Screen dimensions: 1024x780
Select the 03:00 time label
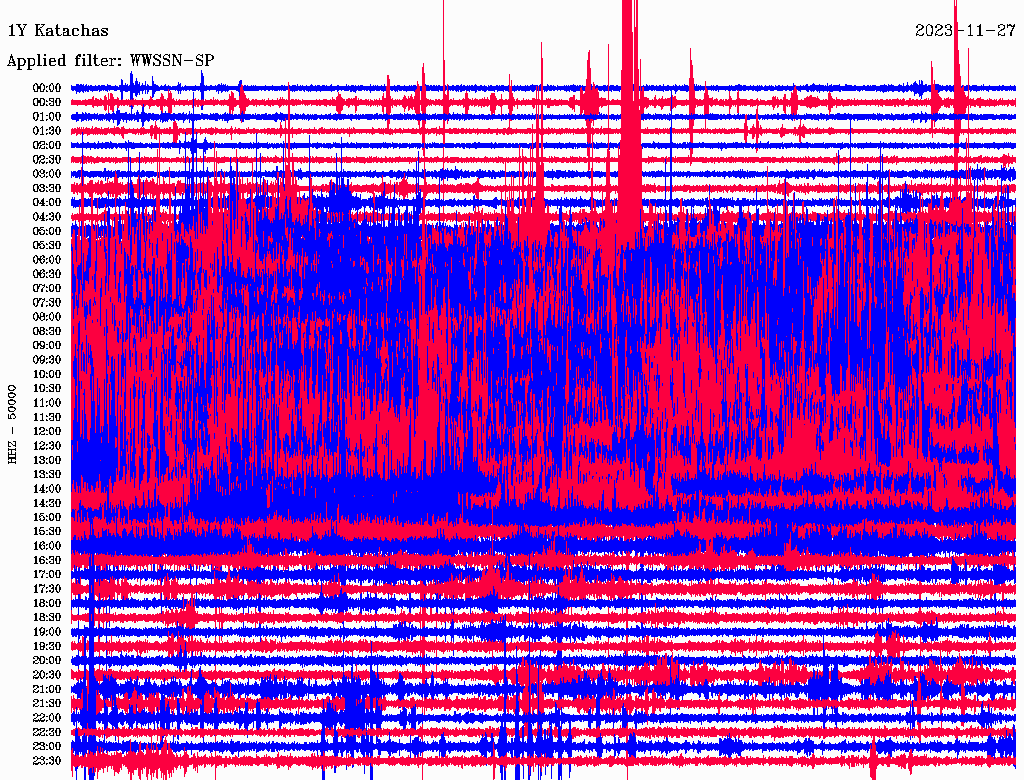point(47,174)
